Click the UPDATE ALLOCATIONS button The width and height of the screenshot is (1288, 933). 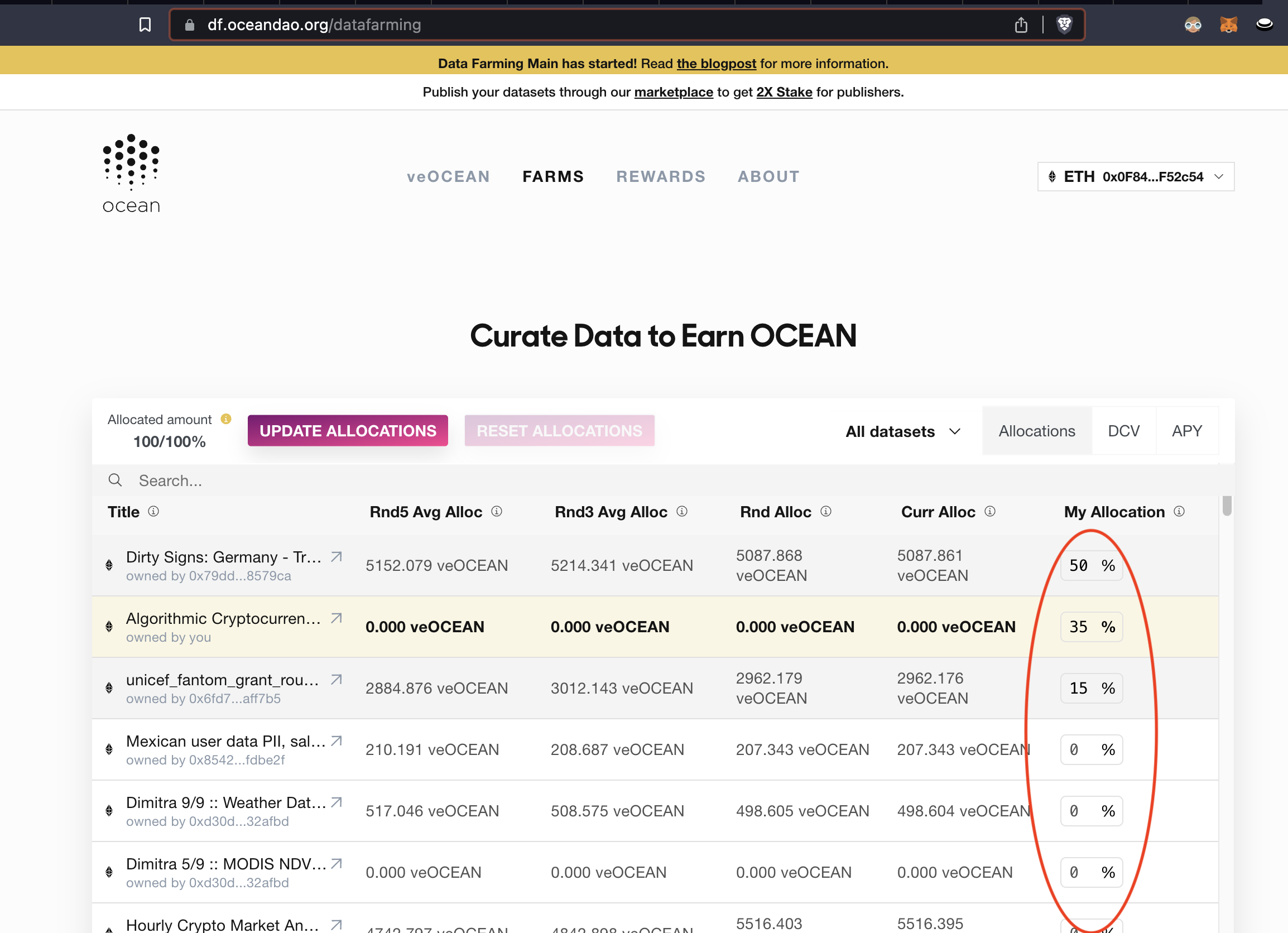pos(348,430)
